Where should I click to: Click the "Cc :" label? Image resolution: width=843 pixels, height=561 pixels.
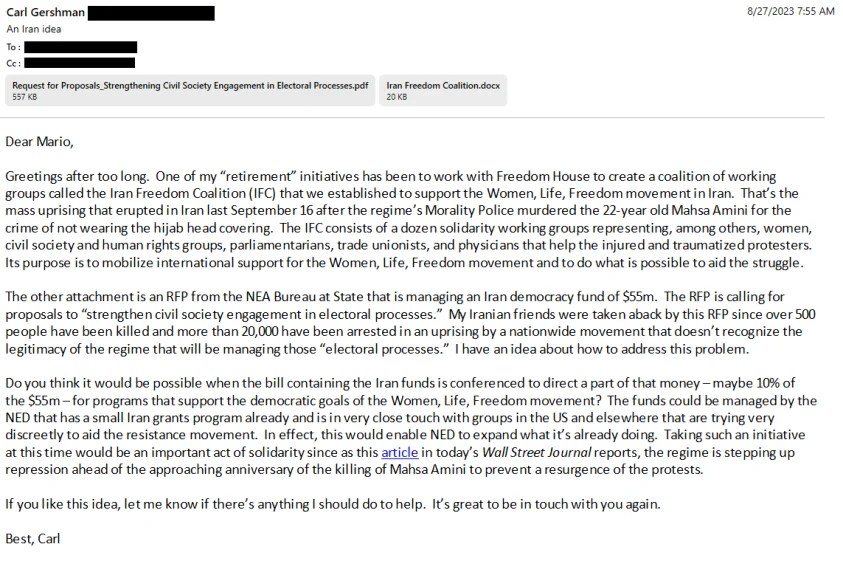13,63
